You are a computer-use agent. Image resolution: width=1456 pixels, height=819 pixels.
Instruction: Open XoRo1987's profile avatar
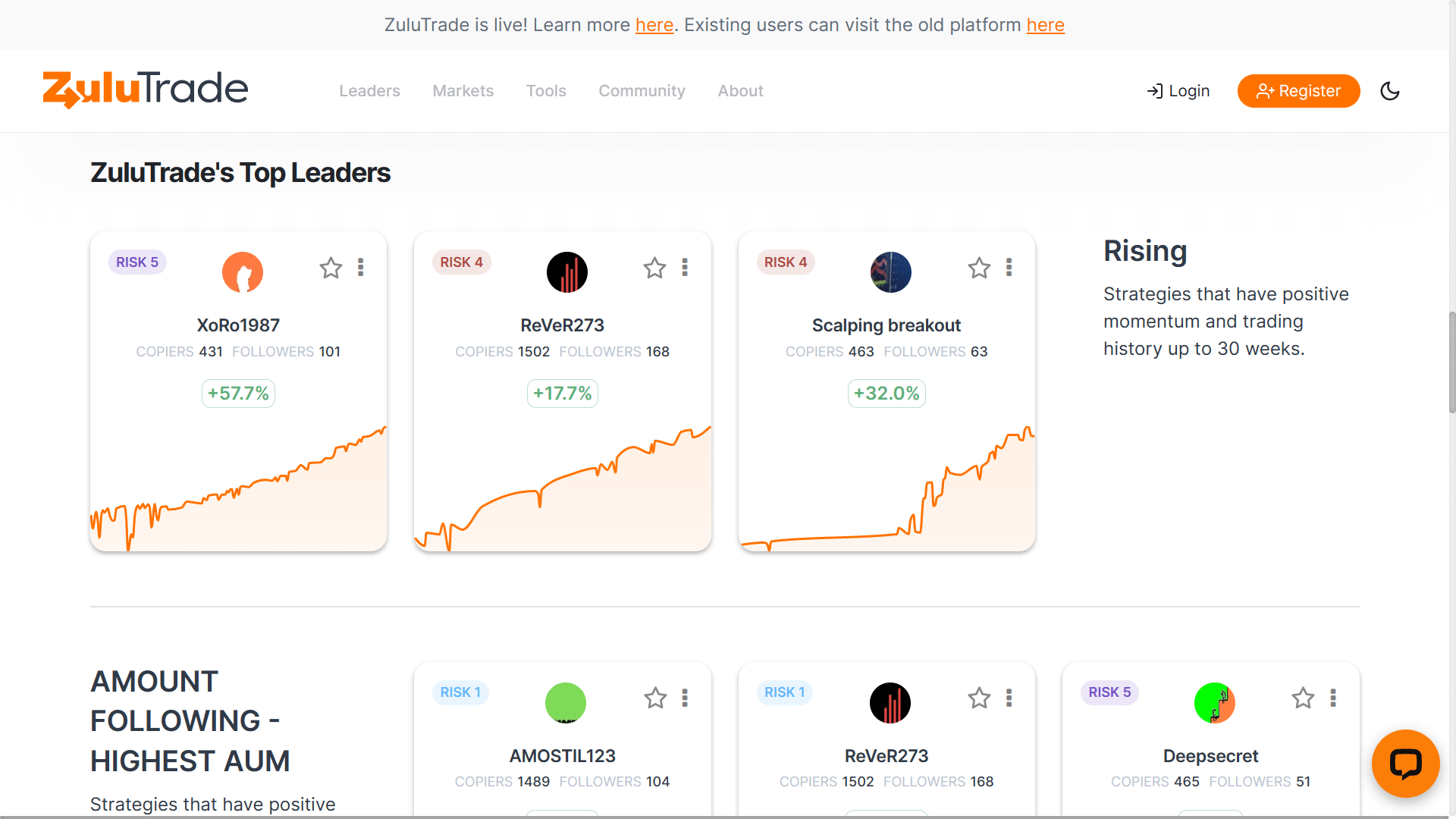(242, 272)
